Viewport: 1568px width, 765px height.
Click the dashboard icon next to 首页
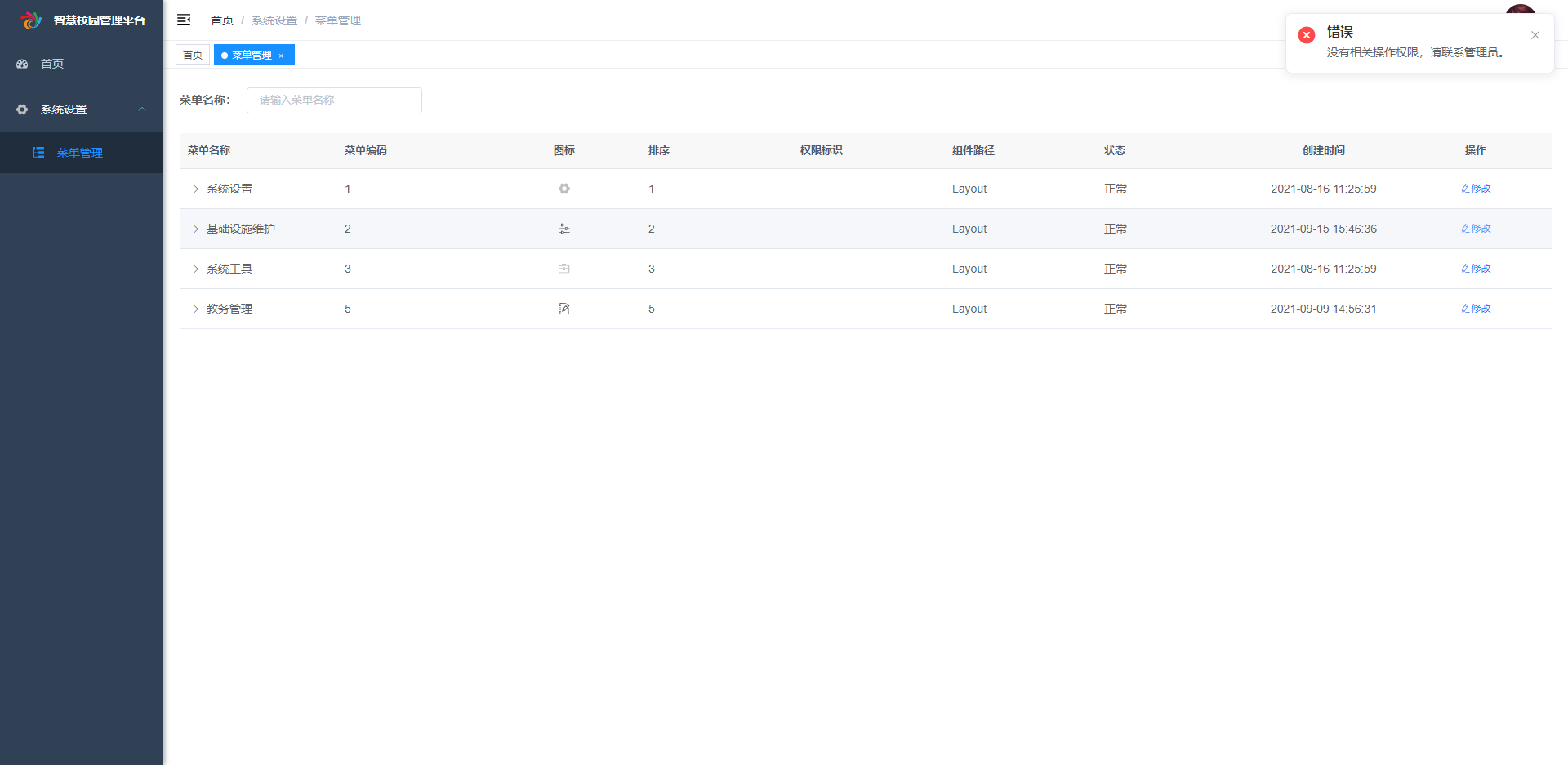click(x=22, y=64)
